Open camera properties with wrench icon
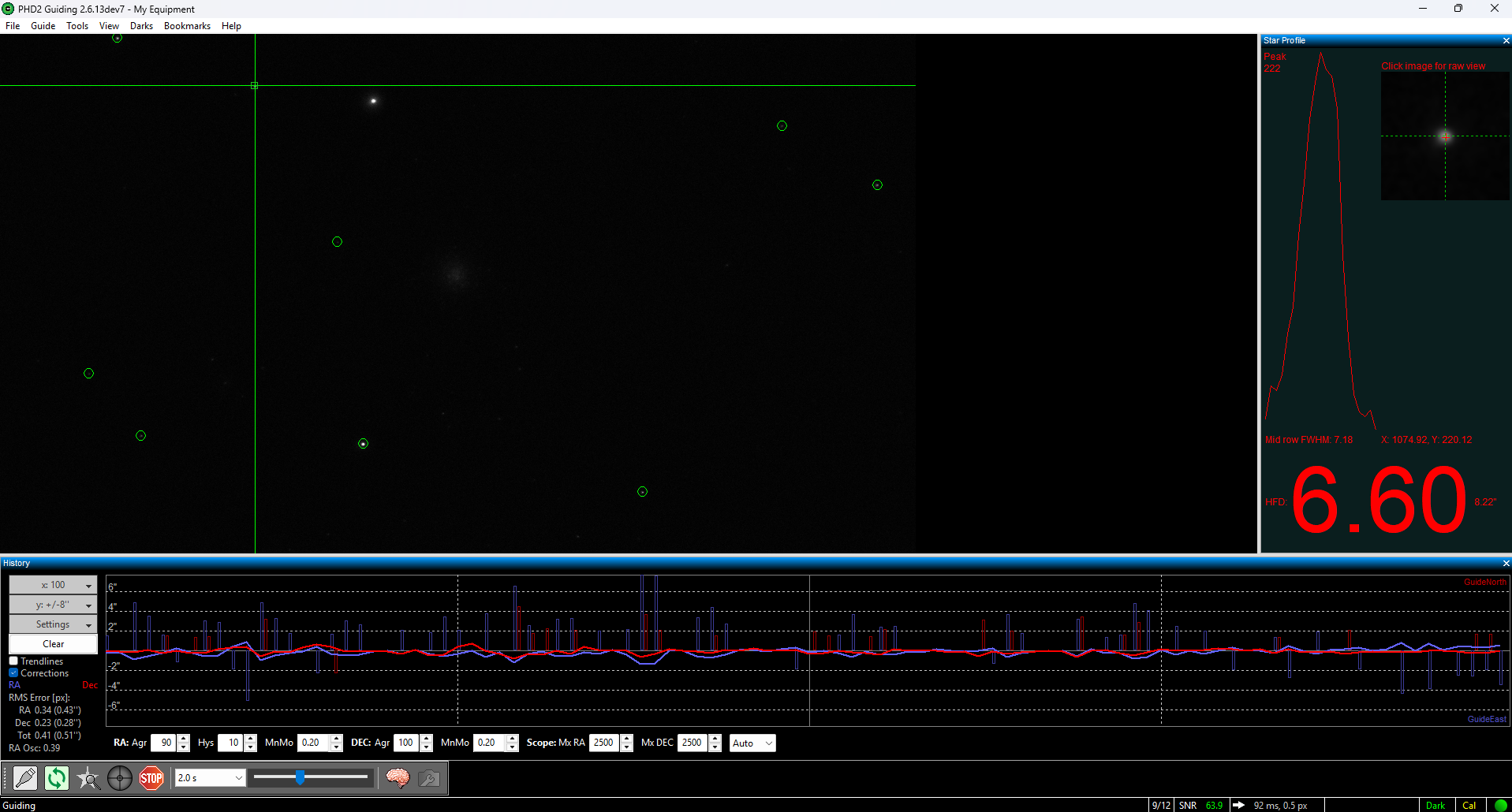Screen dimensions: 1512x812 click(428, 778)
